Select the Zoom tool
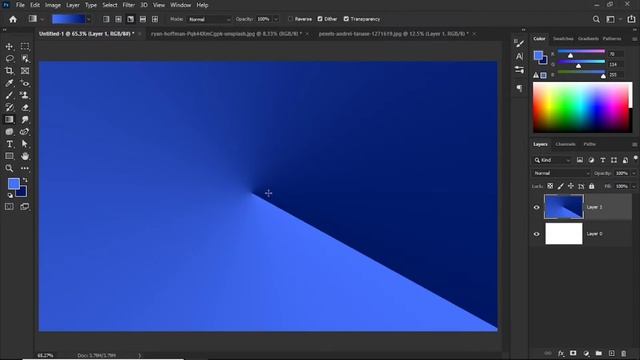 point(9,168)
